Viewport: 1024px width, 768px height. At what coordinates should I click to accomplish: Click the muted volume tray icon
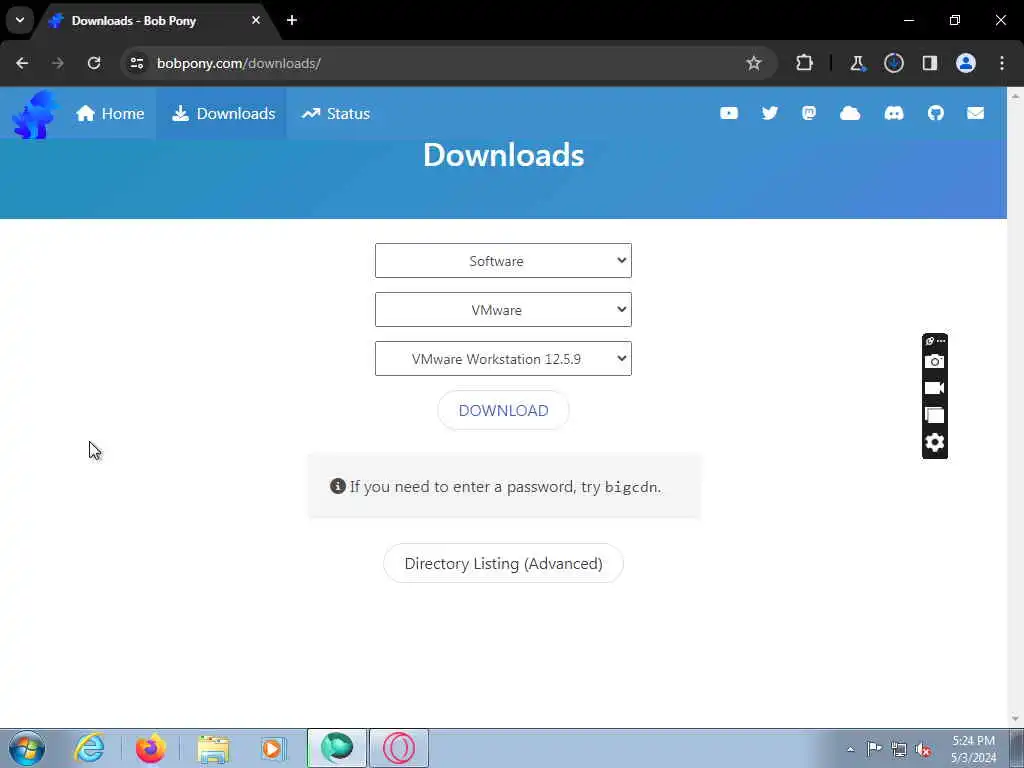coord(923,749)
